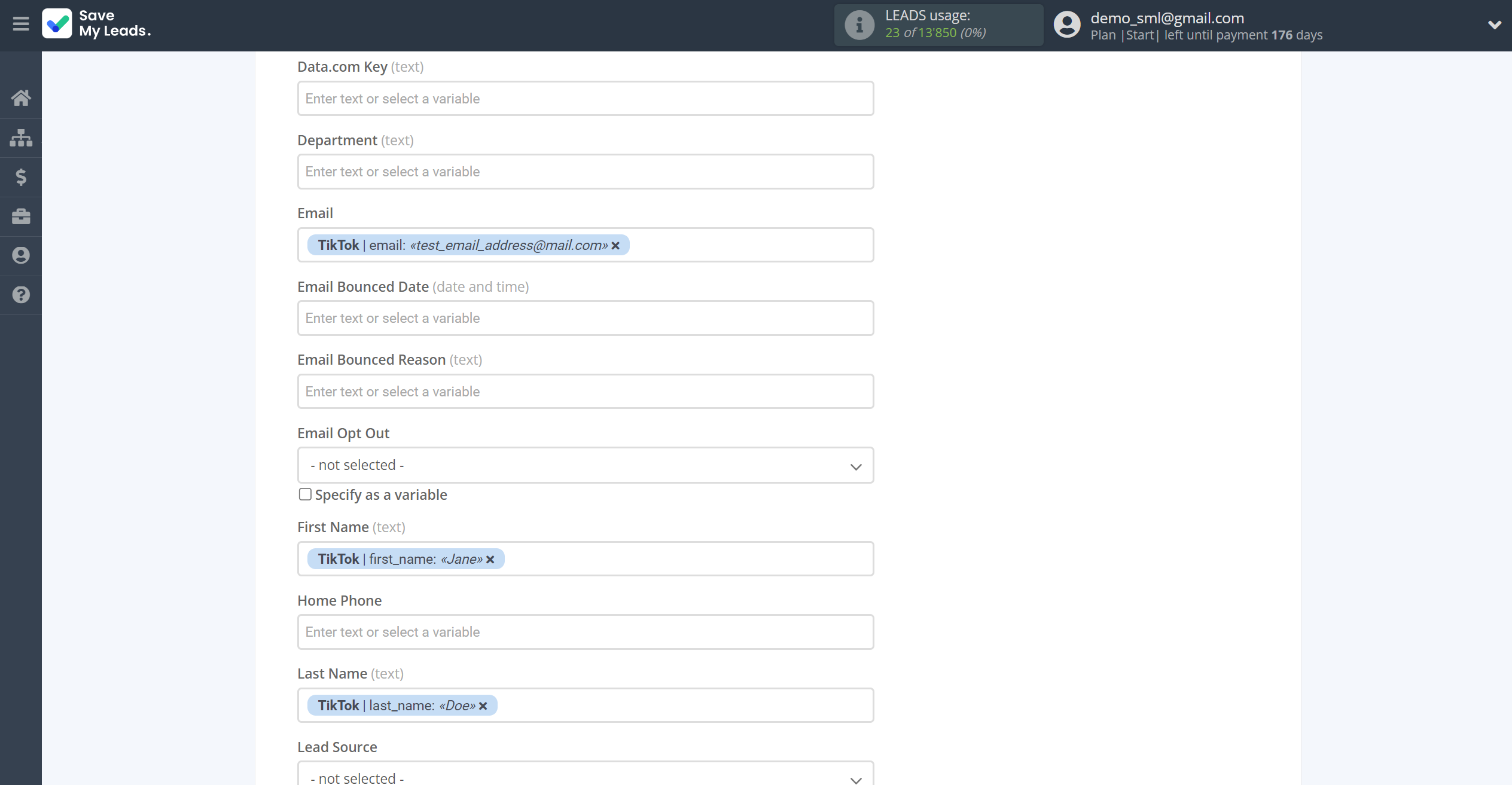Expand the Email Opt Out dropdown
Viewport: 1512px width, 785px height.
(585, 465)
